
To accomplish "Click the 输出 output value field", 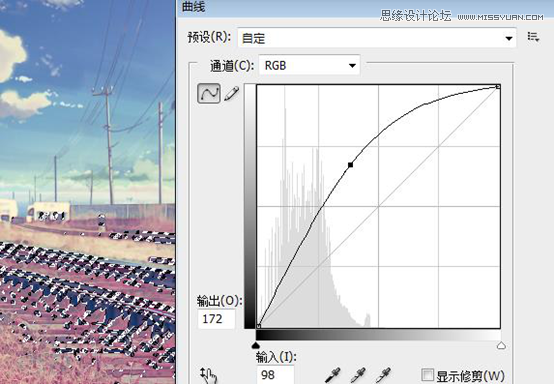I will point(216,319).
